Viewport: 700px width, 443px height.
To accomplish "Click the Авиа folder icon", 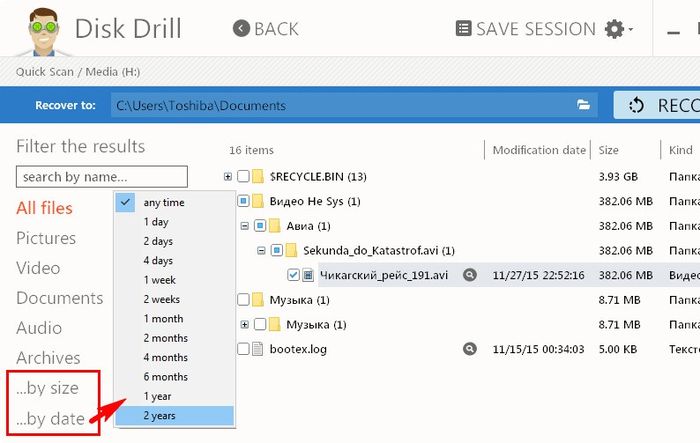I will tap(275, 226).
